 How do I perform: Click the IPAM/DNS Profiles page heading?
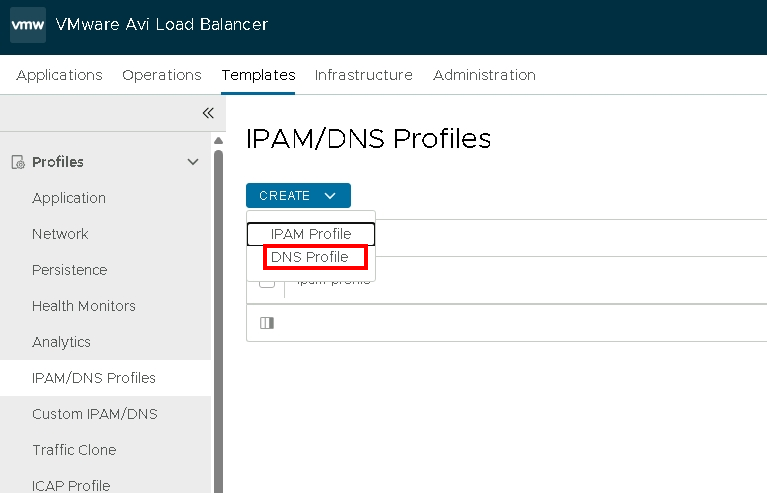click(x=368, y=138)
